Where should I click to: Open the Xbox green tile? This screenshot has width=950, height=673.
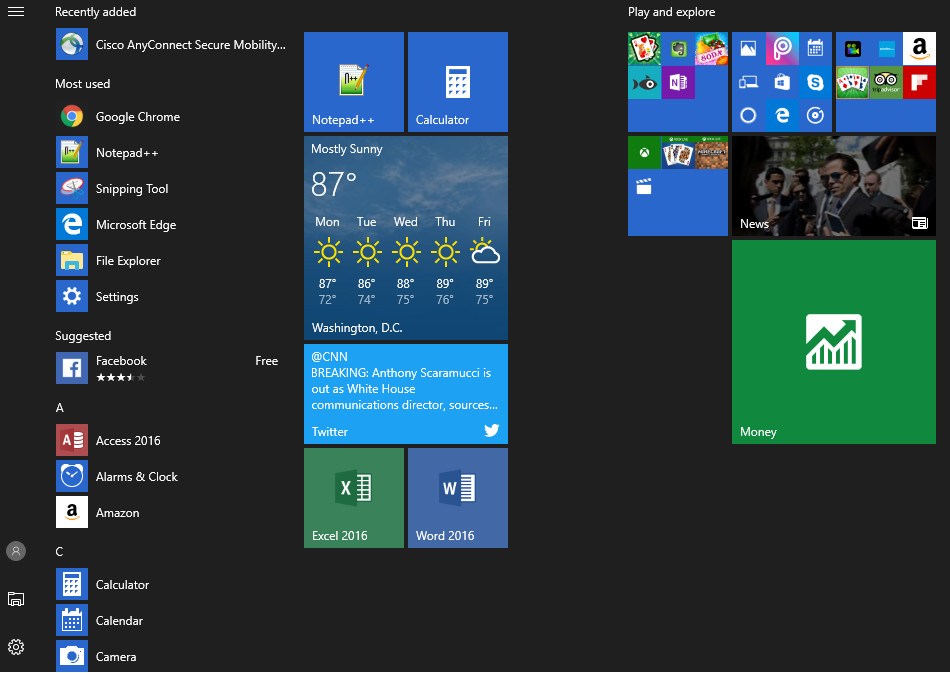point(644,153)
